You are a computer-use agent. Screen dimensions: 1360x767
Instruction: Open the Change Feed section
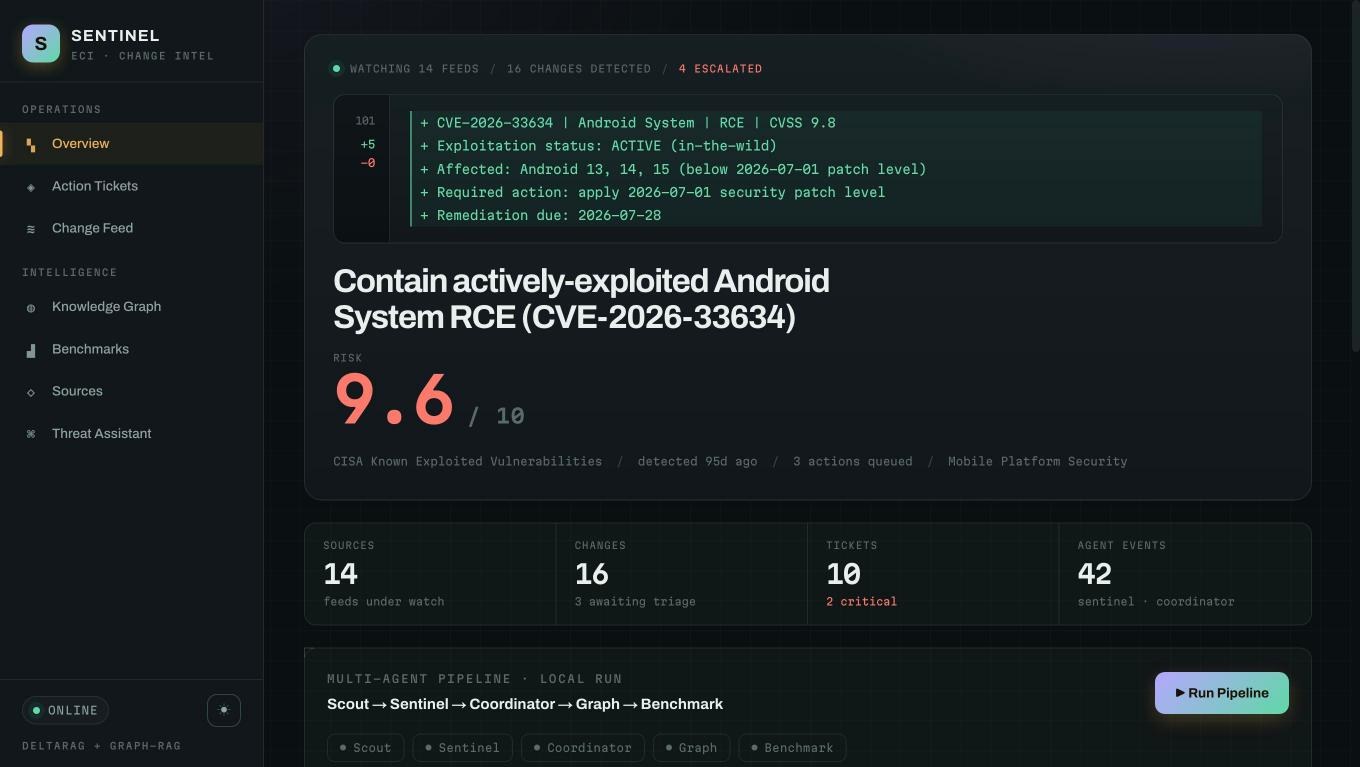coord(131,228)
